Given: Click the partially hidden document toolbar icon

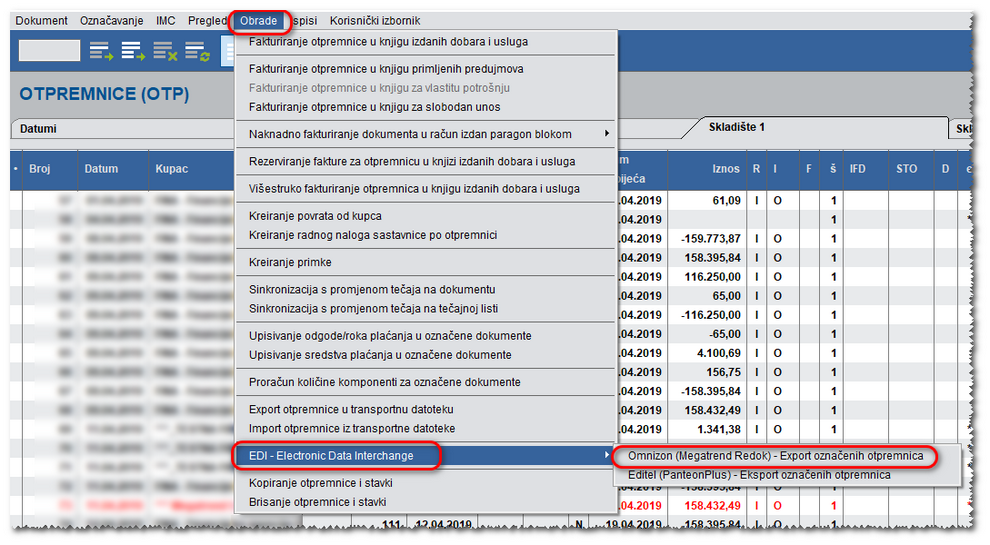Looking at the screenshot, I should pos(227,50).
